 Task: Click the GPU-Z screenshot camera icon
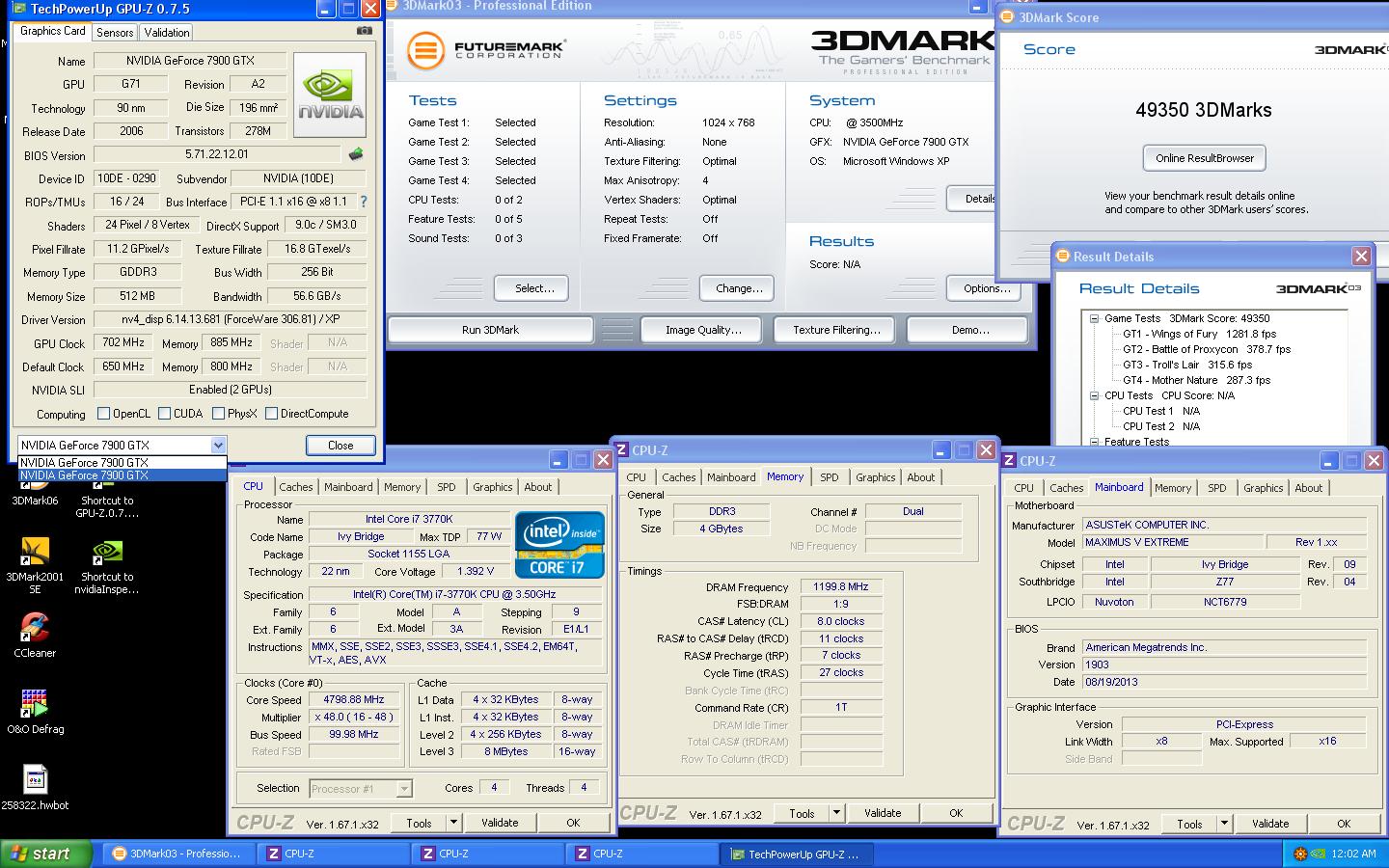(x=364, y=31)
